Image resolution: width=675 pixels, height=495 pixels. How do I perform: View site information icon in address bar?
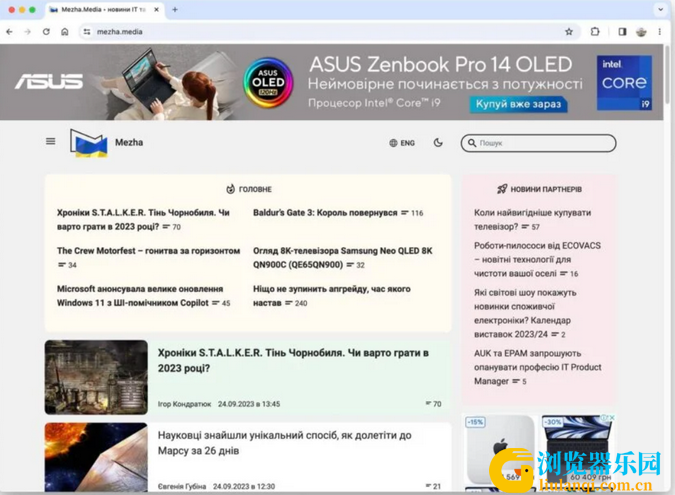[87, 31]
